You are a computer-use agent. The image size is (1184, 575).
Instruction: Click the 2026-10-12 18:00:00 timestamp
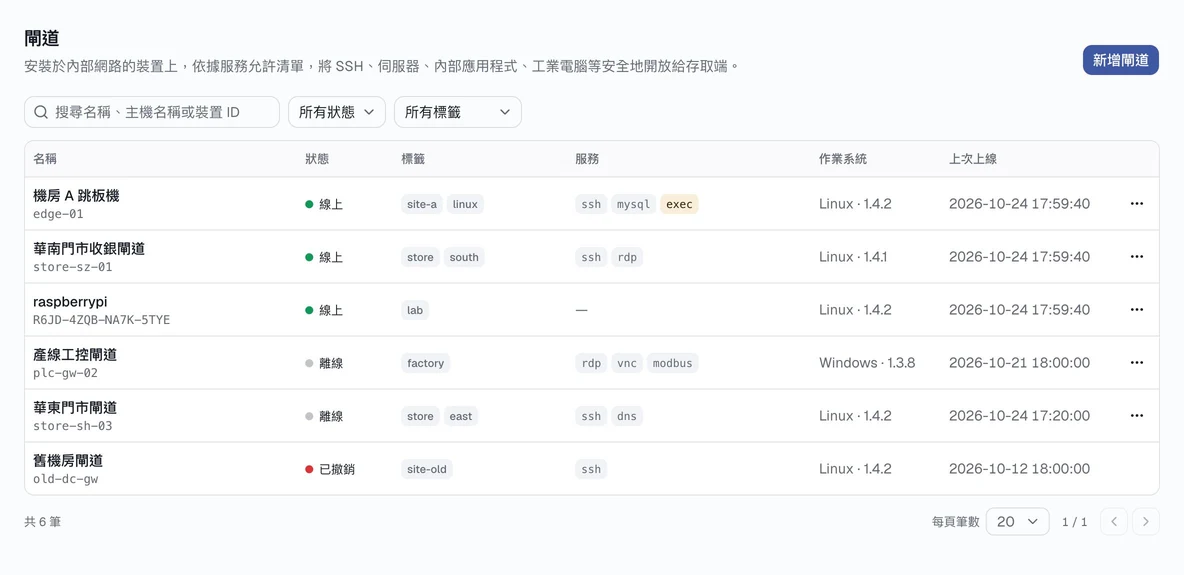(x=1019, y=469)
